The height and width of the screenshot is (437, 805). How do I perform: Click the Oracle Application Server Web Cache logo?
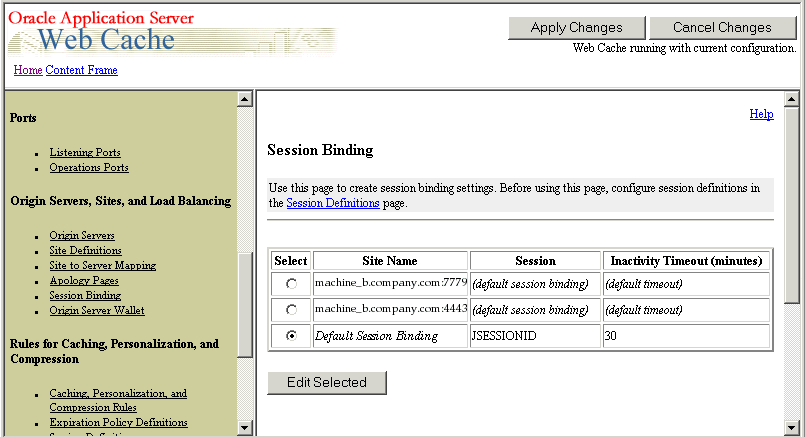click(x=172, y=32)
